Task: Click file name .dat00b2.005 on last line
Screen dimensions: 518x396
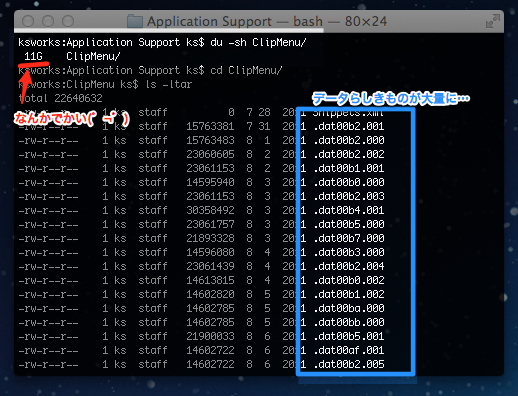Action: [349, 364]
